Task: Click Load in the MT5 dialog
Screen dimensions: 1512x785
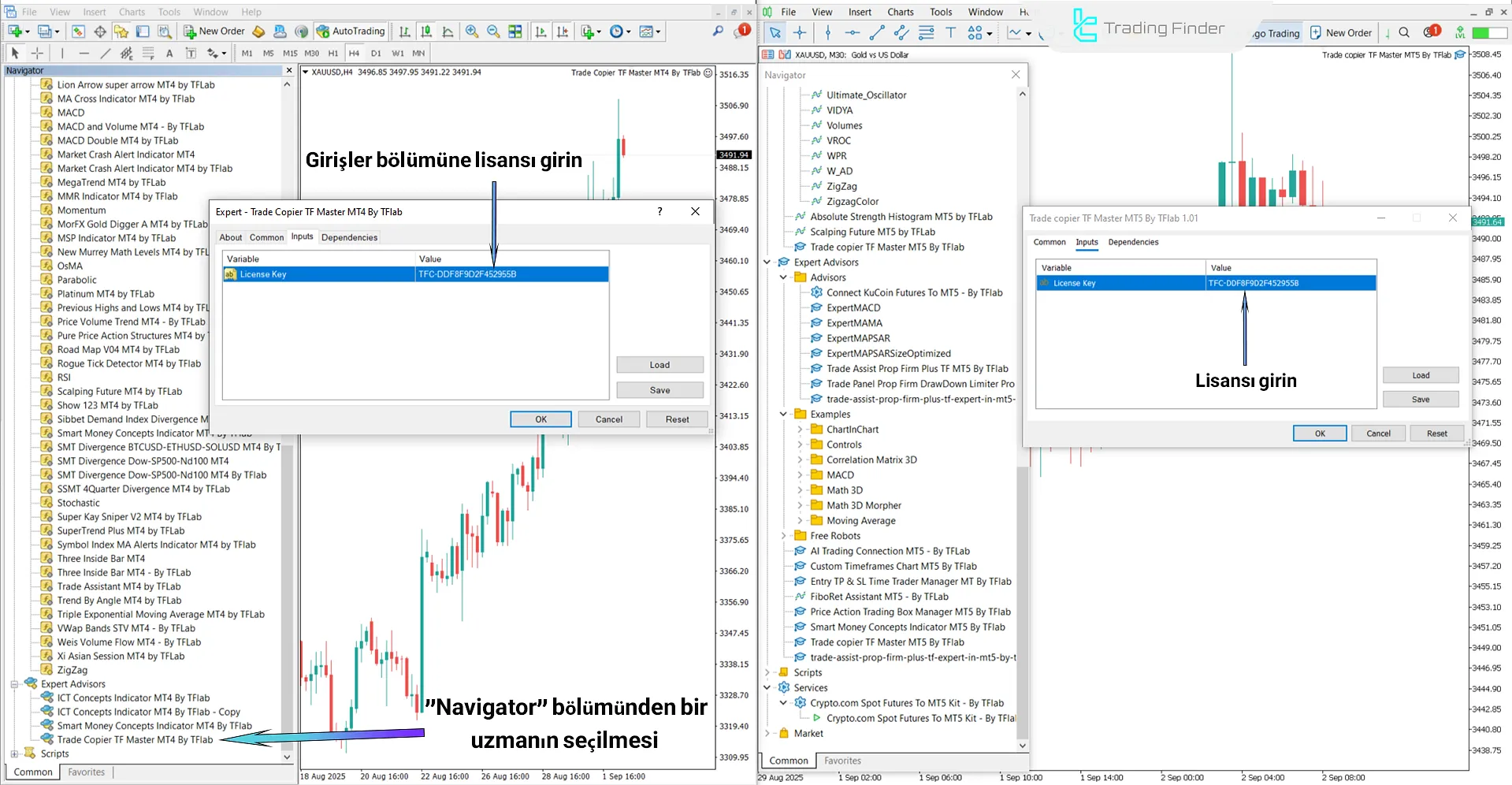Action: tap(1420, 375)
